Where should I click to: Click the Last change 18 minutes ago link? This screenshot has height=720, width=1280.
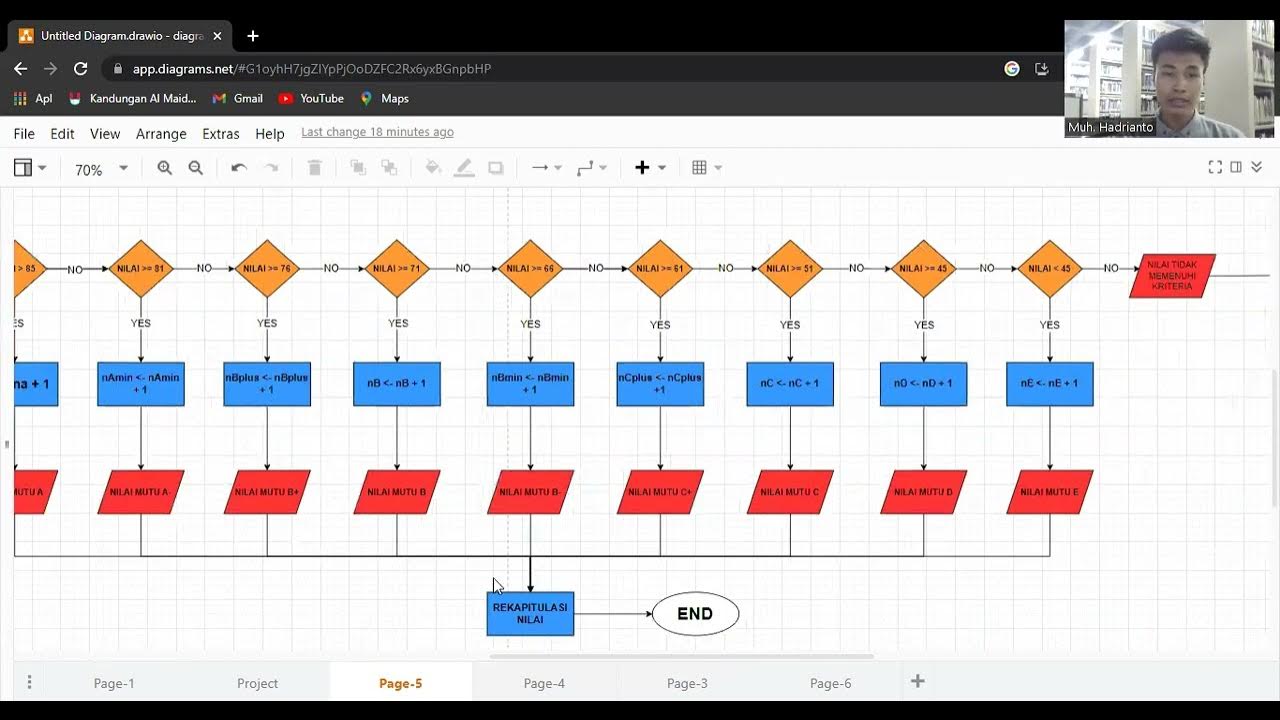point(377,132)
